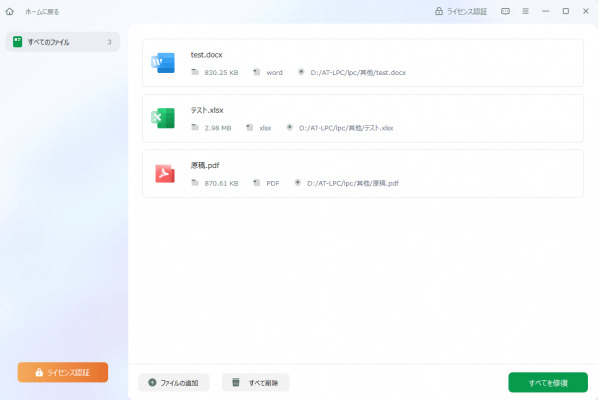Open the hamburger menu icon

(x=526, y=11)
